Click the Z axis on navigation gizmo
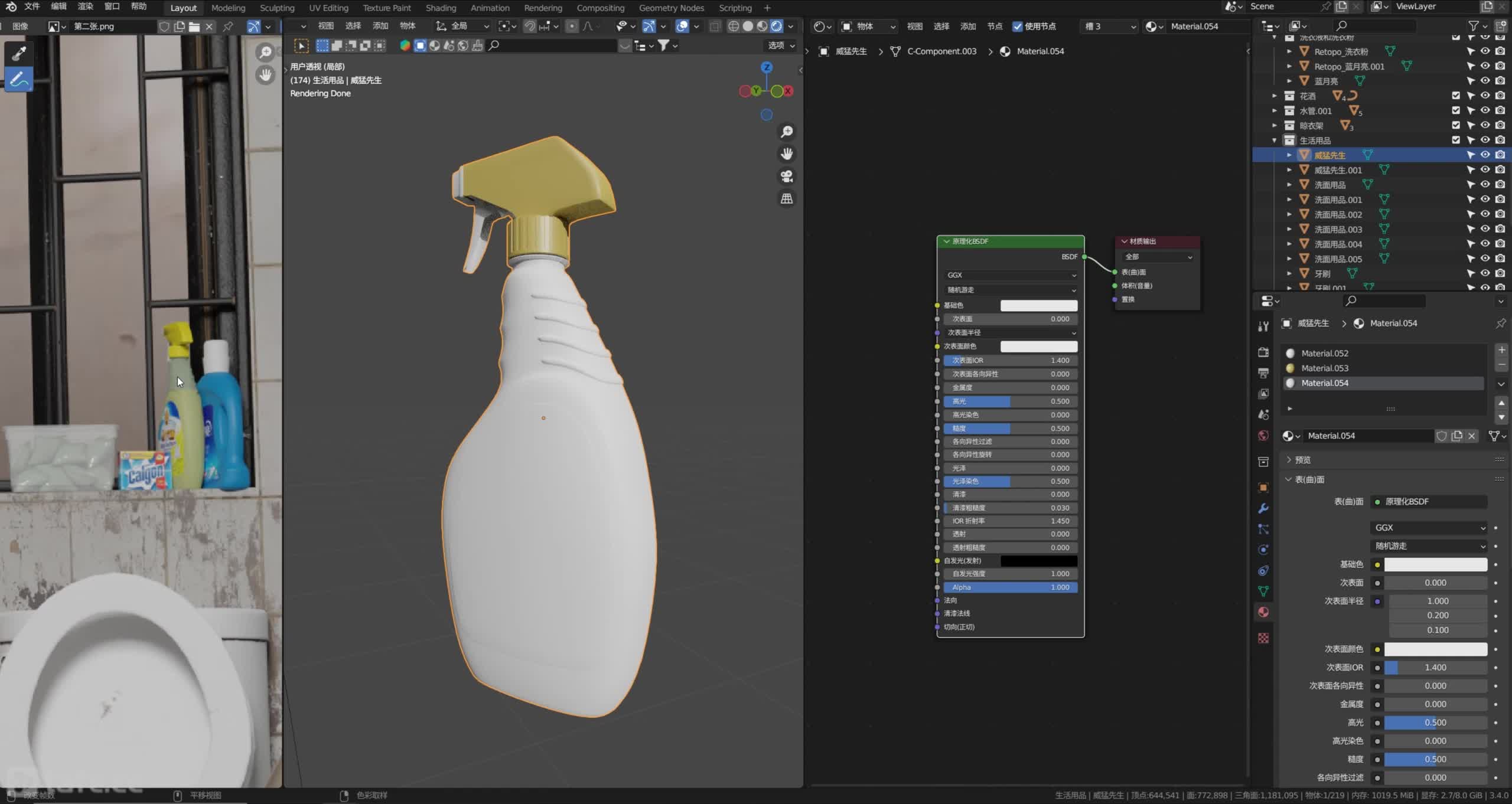 tap(767, 67)
